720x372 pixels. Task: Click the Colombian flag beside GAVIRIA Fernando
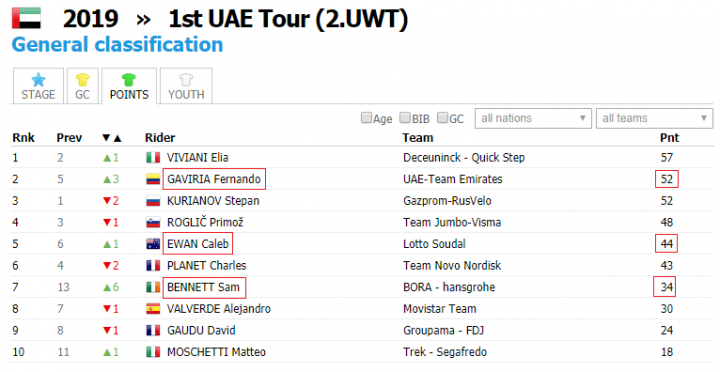click(153, 180)
